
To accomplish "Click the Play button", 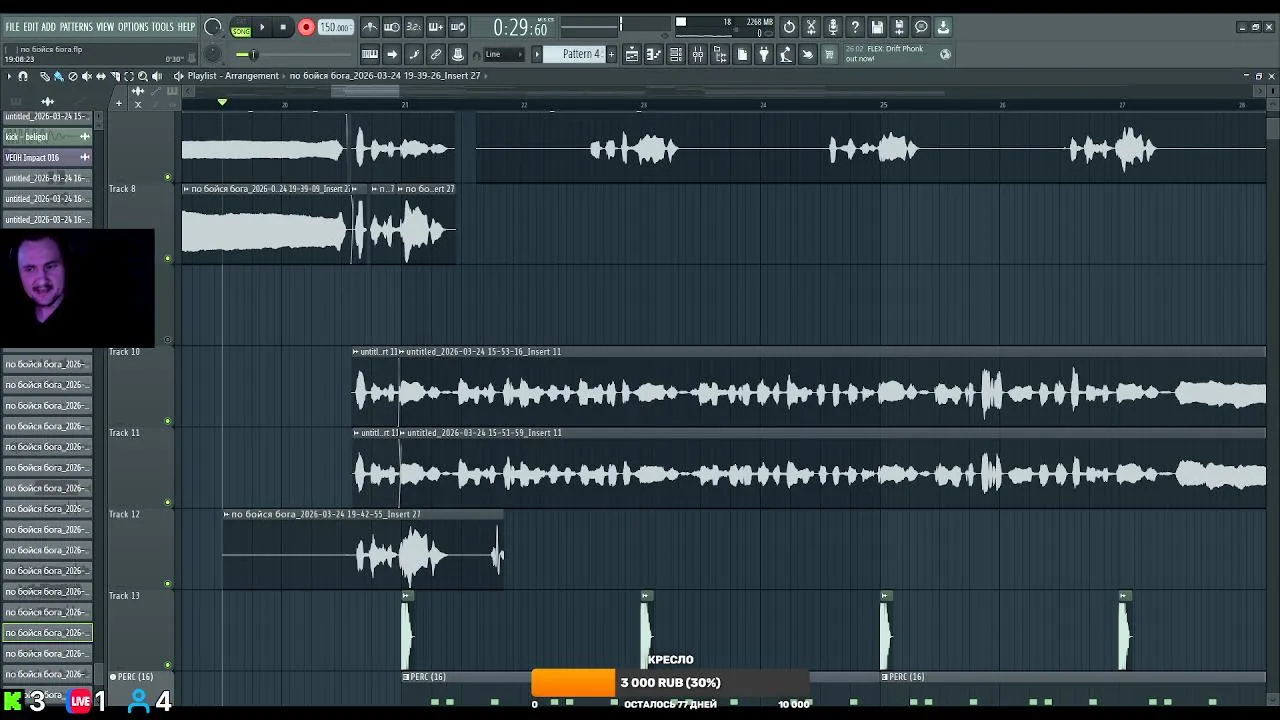I will [x=263, y=27].
